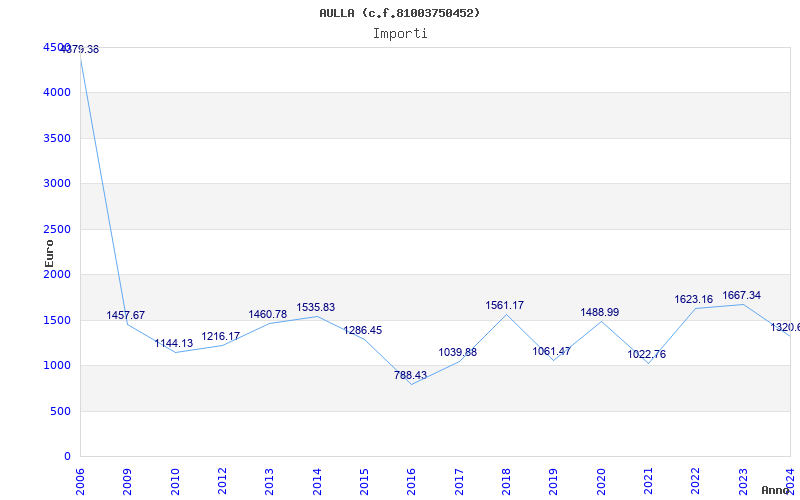Select the 1061.47 data label
The height and width of the screenshot is (500, 800).
[552, 352]
